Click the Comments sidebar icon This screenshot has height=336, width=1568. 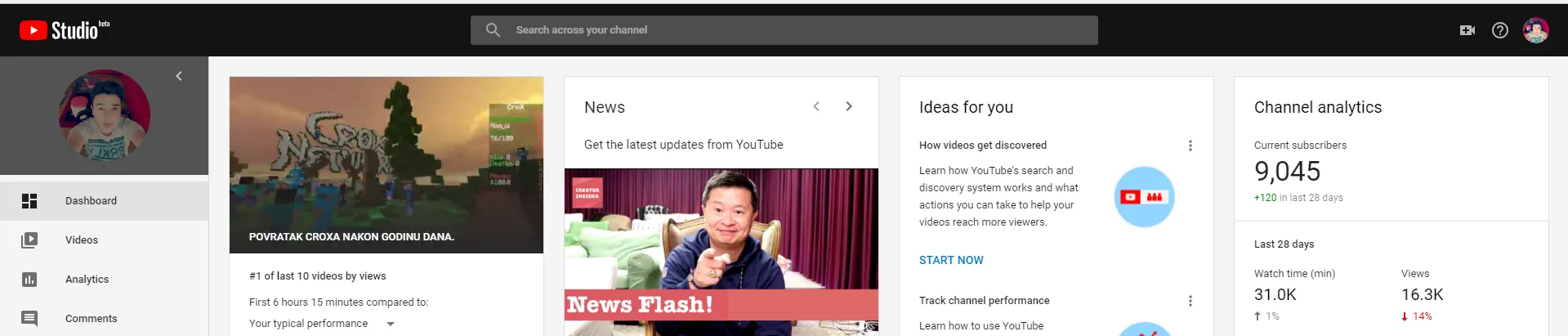pos(29,319)
